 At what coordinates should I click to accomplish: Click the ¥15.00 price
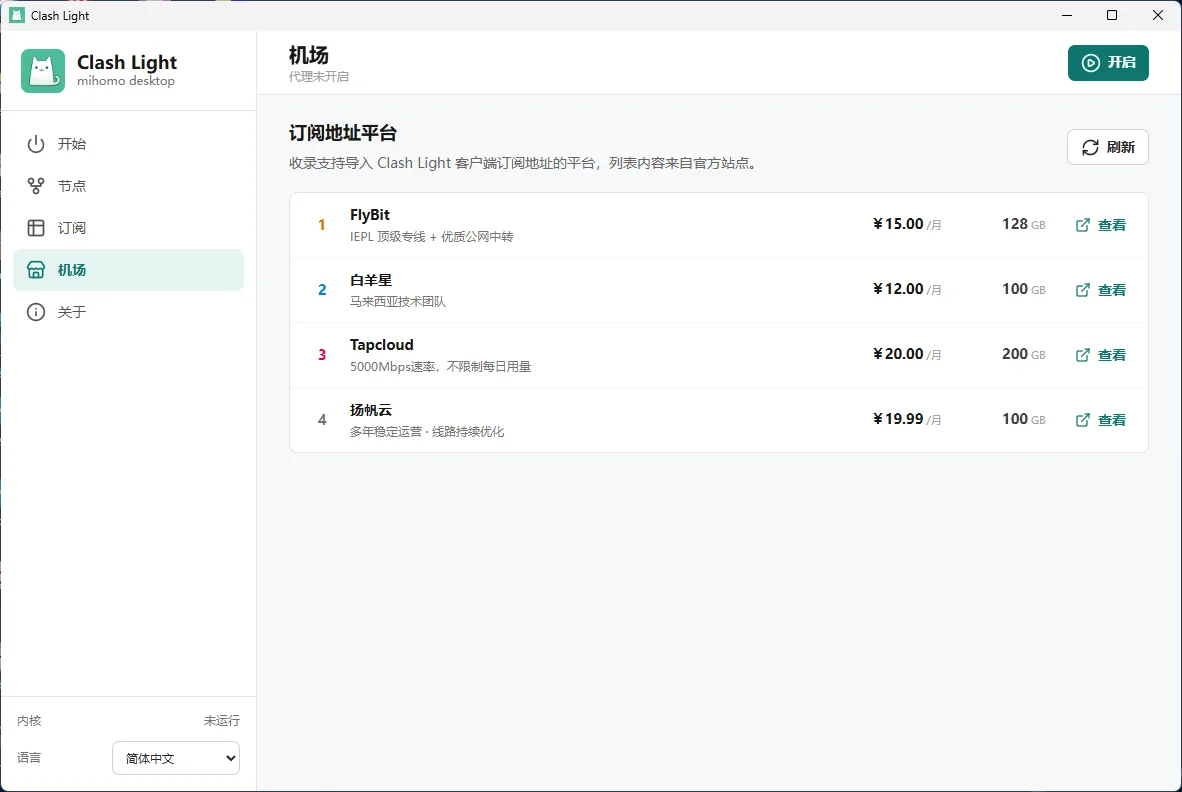pos(907,224)
